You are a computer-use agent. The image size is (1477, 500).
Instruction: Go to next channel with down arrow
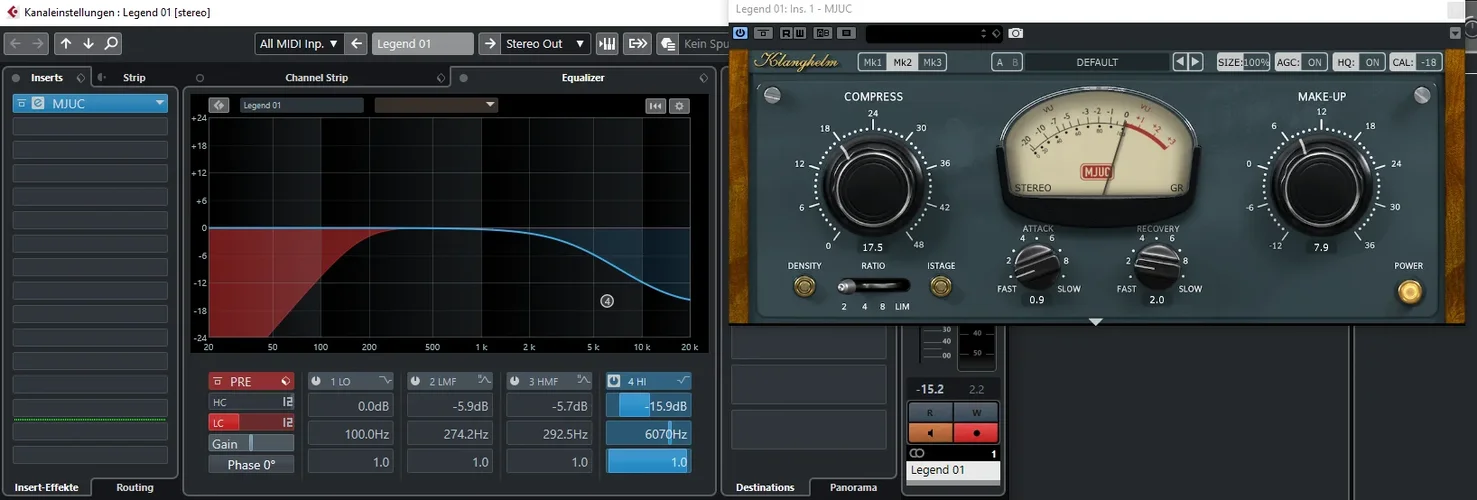point(88,44)
